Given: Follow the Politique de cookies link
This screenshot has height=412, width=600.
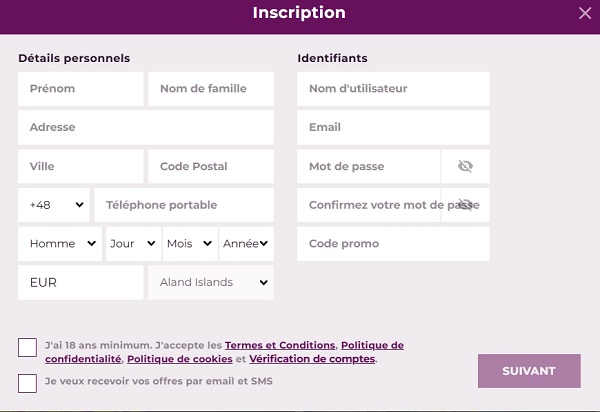Looking at the screenshot, I should tap(180, 359).
